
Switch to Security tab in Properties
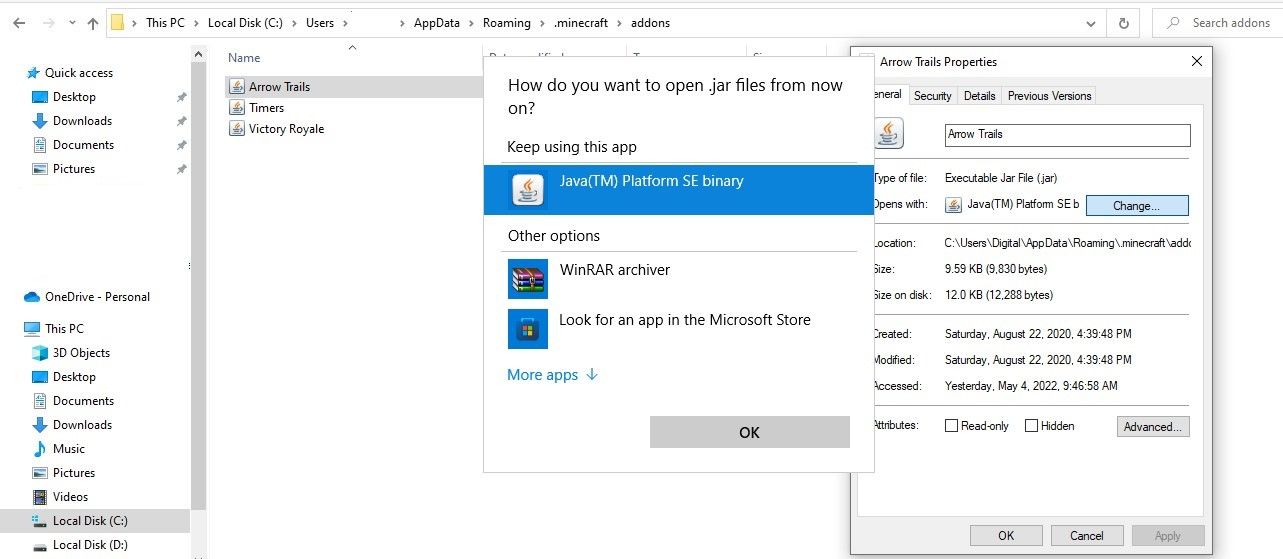click(x=932, y=96)
